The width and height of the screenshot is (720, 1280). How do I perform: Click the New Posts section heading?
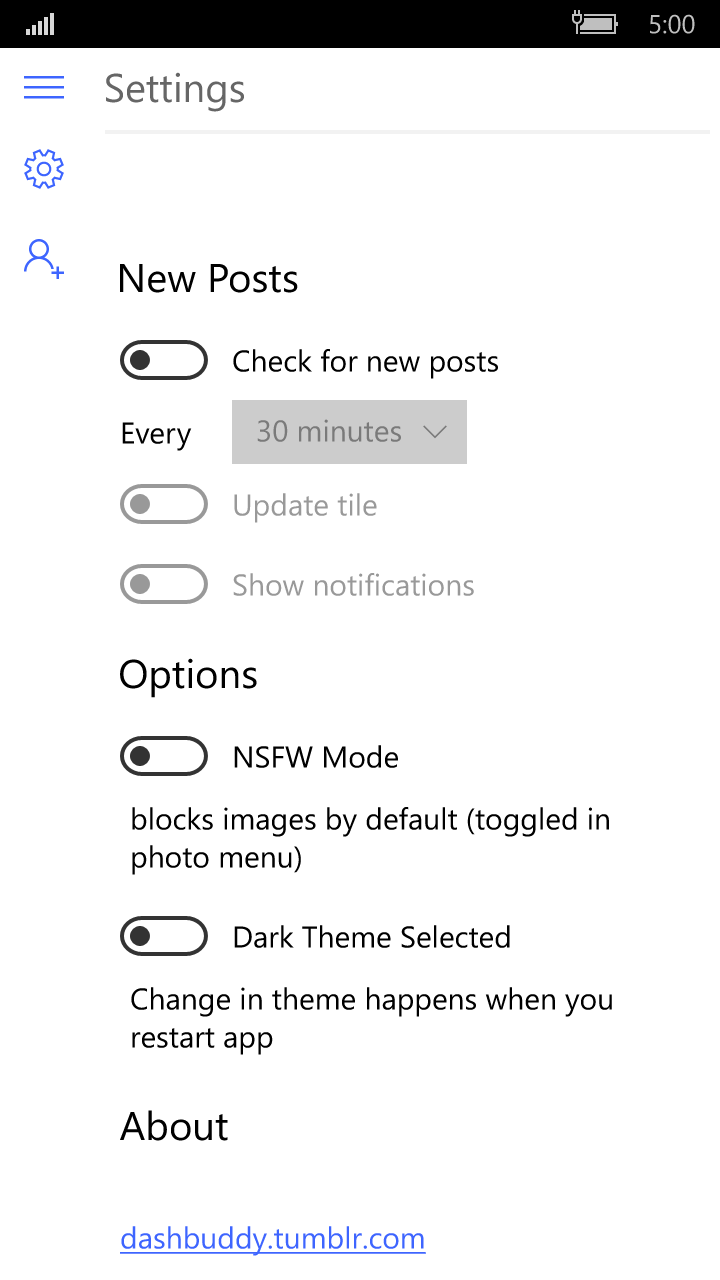click(208, 278)
